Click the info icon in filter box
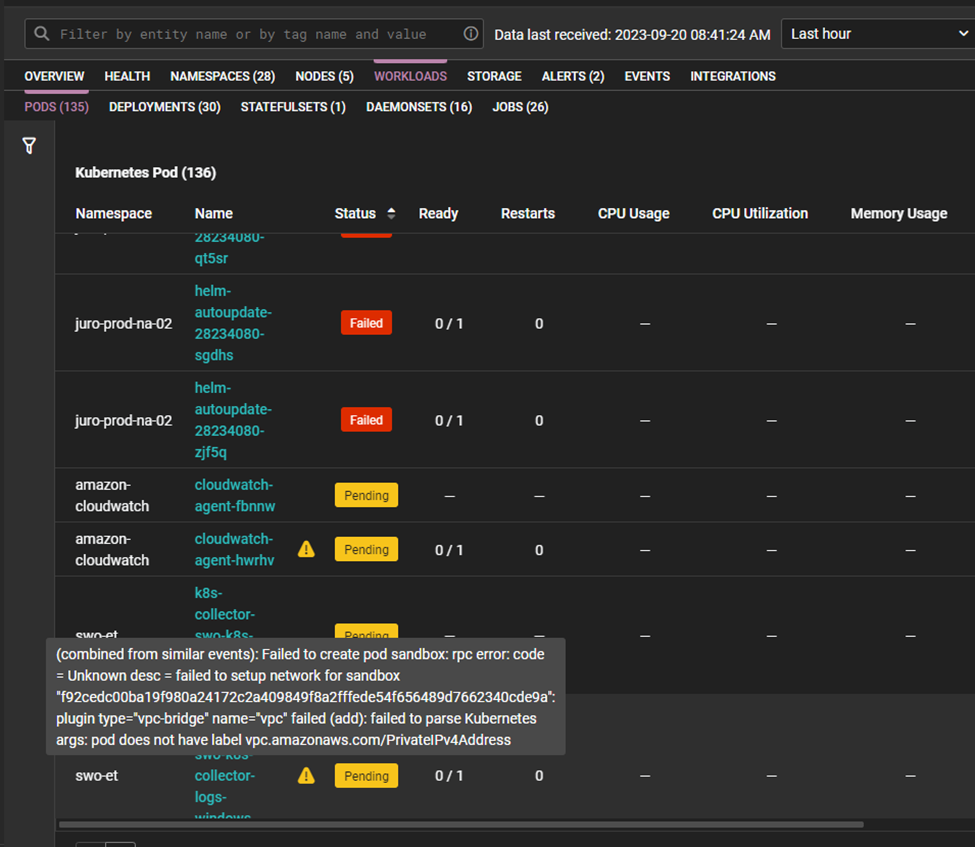This screenshot has width=975, height=847. coord(471,34)
